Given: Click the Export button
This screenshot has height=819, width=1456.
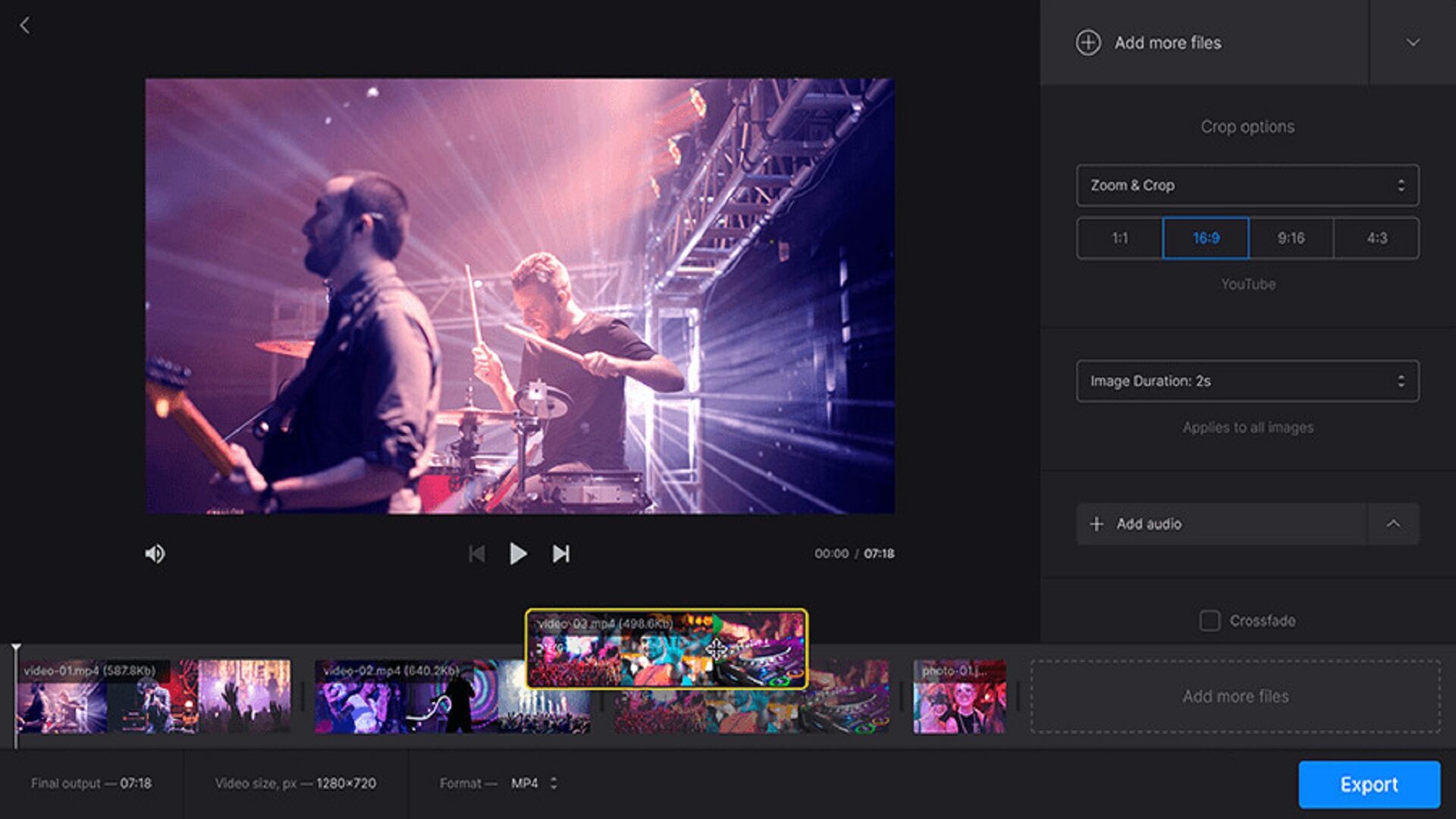Looking at the screenshot, I should click(x=1370, y=784).
